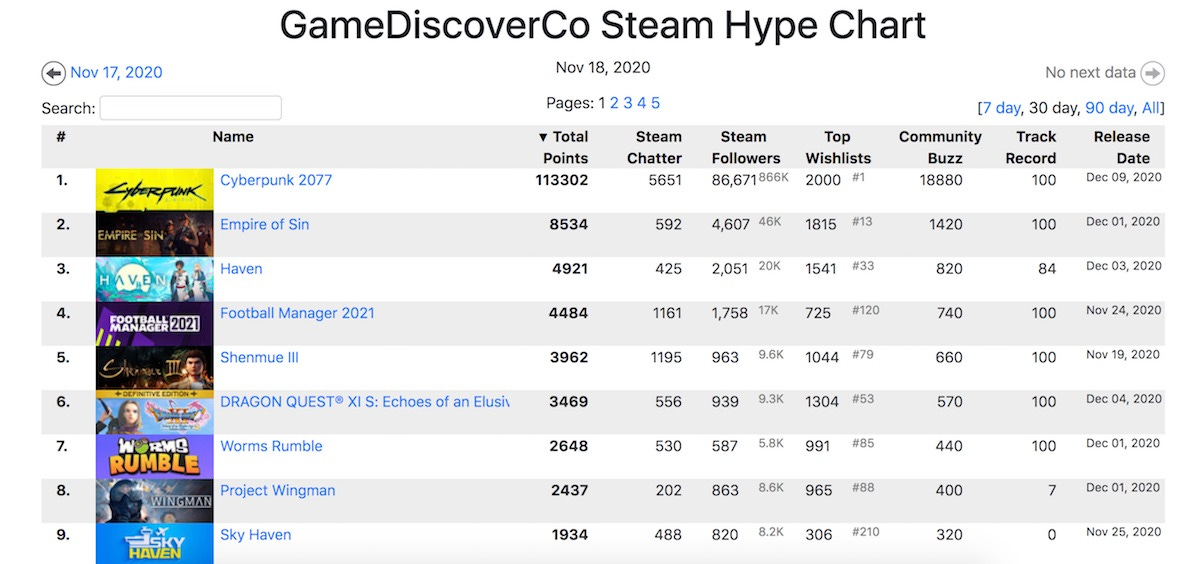
Task: Switch to 7 day range
Action: pyautogui.click(x=1001, y=108)
